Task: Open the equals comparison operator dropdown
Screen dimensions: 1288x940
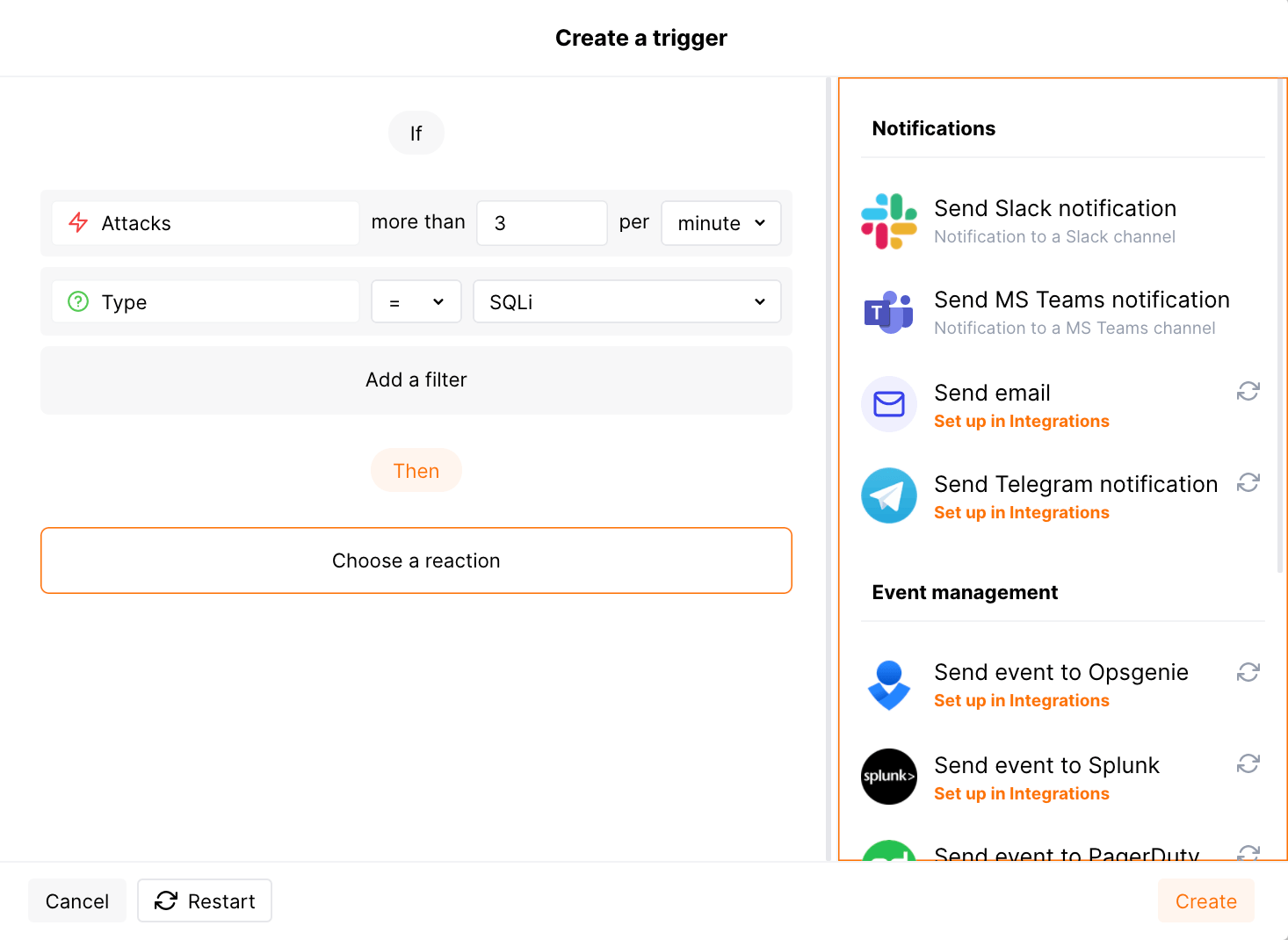Action: [416, 301]
